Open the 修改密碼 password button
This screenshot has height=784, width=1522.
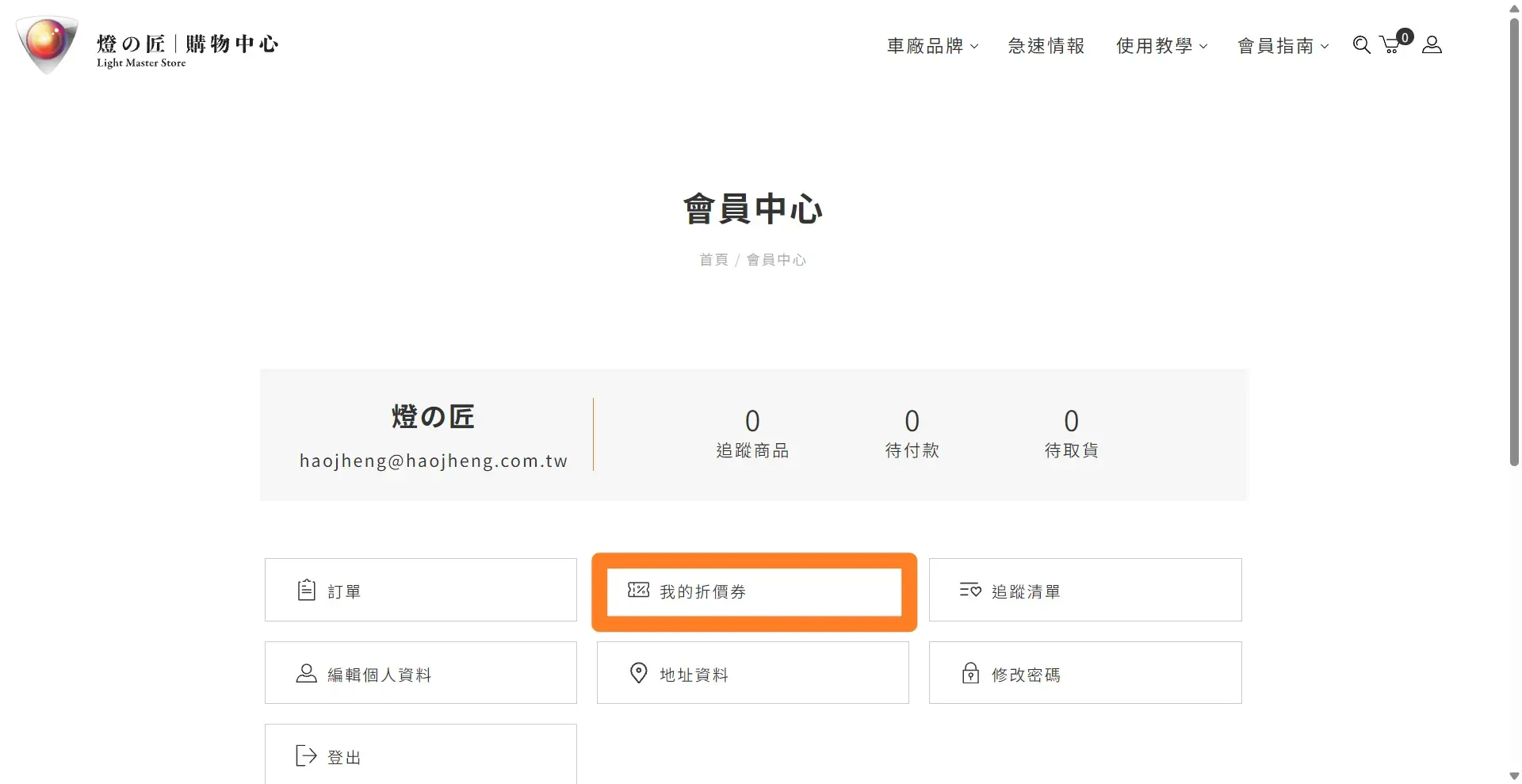tap(1085, 673)
